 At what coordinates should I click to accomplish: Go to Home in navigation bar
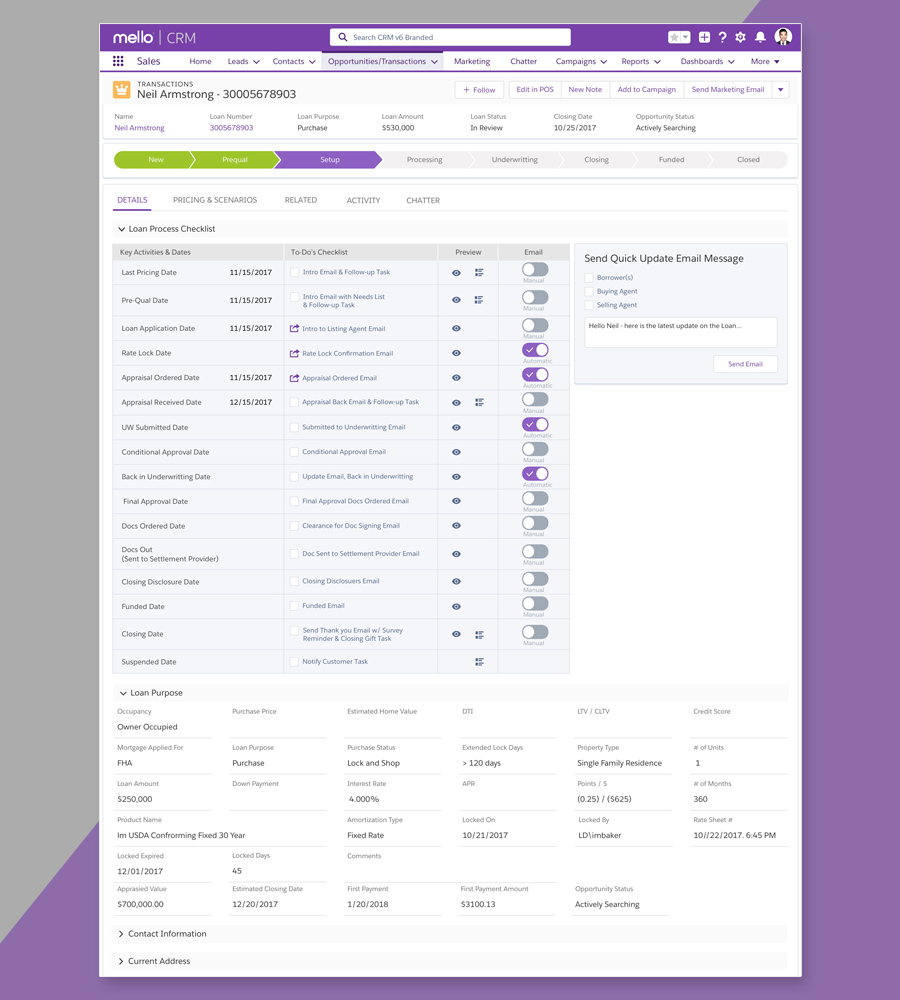click(x=200, y=61)
